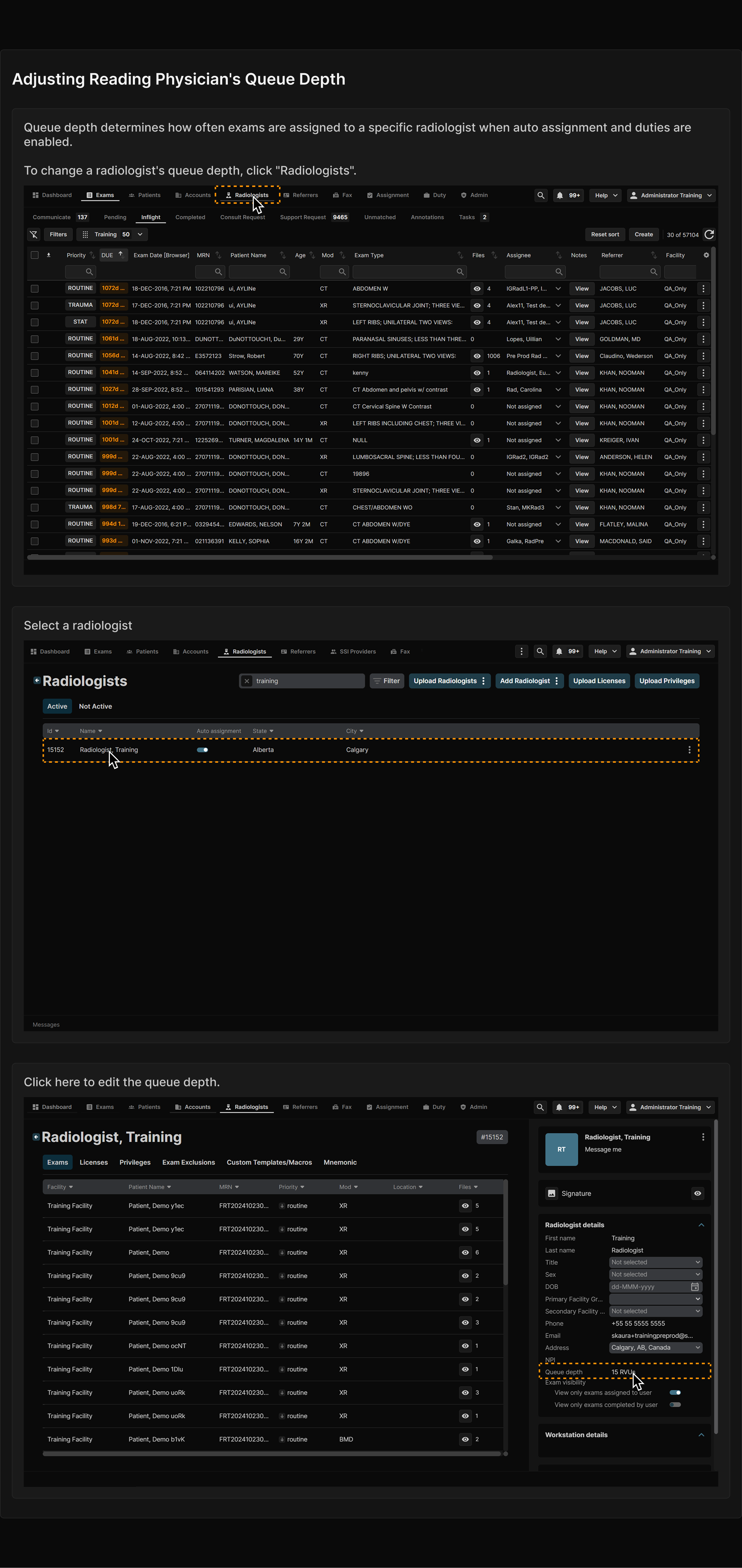Screen dimensions: 742x1568
Task: Collapse the Radiologist details section
Action: [x=701, y=1225]
